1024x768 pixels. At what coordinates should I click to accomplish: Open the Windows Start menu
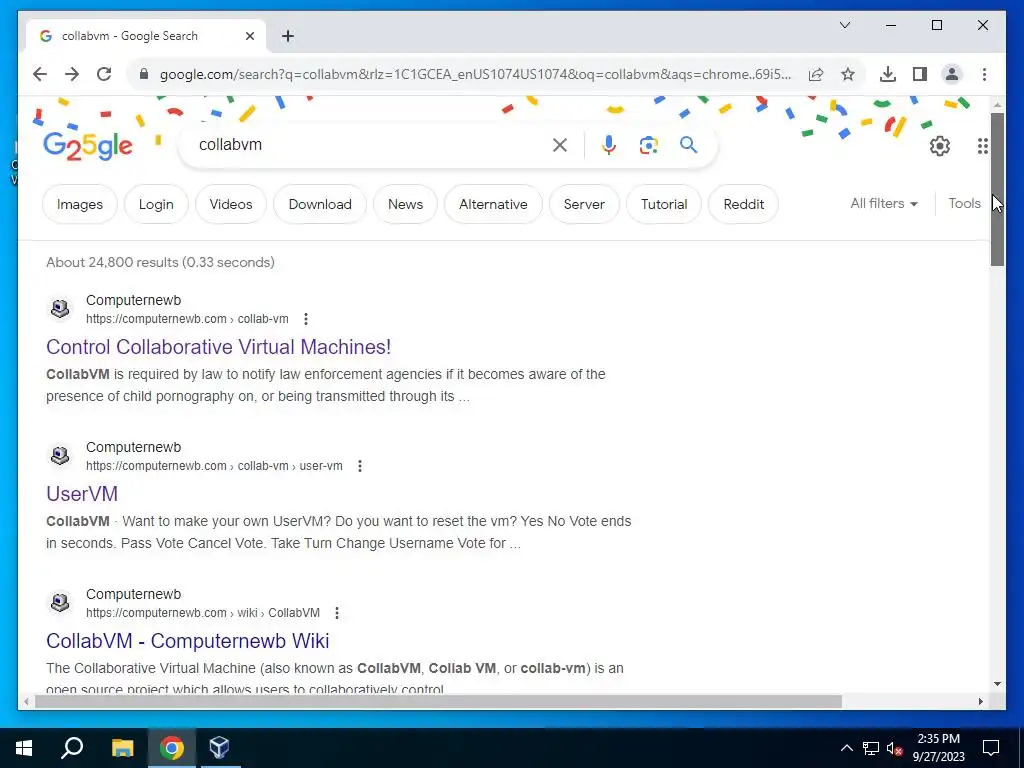click(x=24, y=748)
